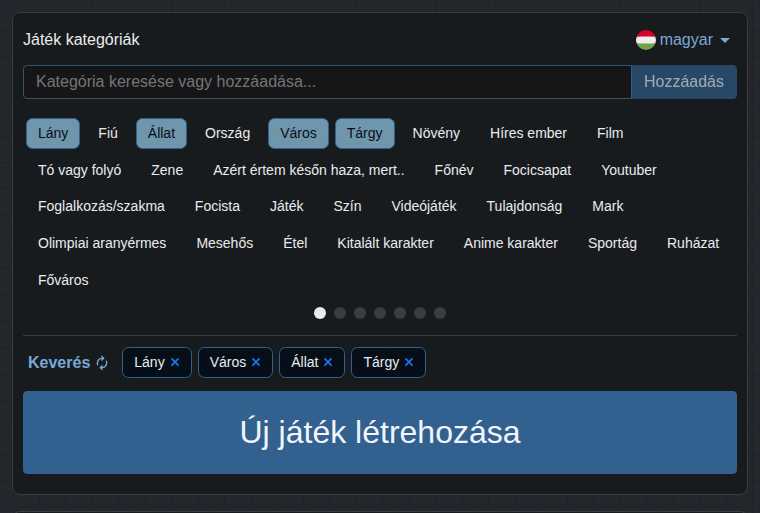Select Azért értem későn haza, mert.. category

tap(309, 170)
